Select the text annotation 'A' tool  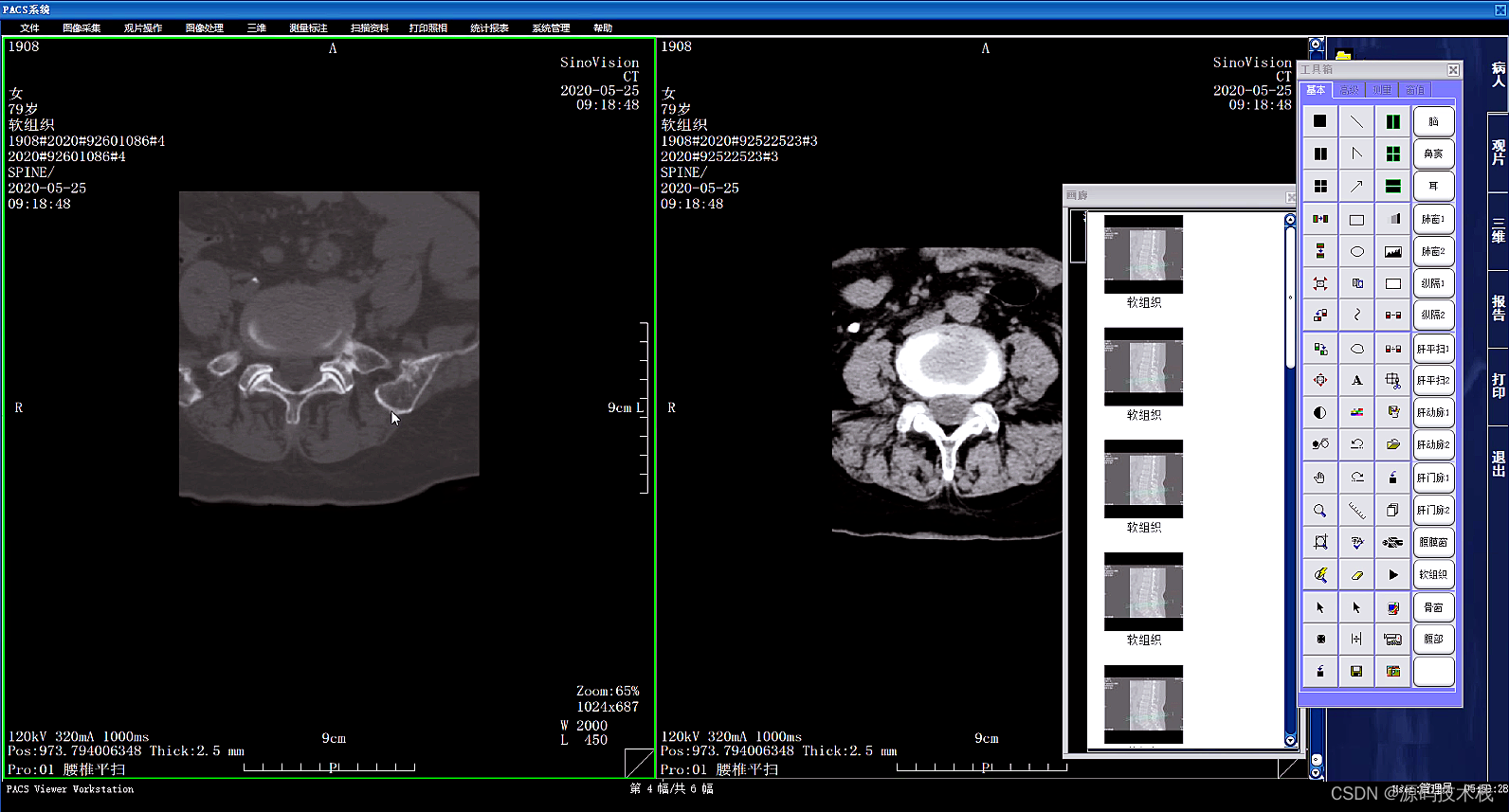pyautogui.click(x=1356, y=380)
